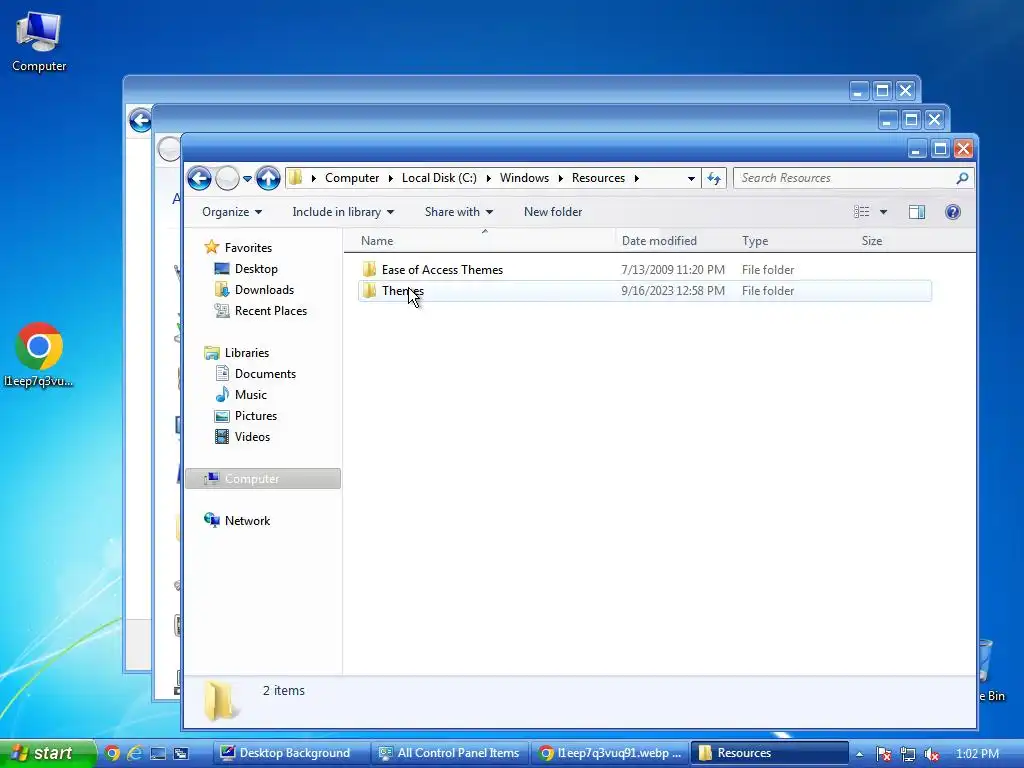Launch Internet Explorer from quick launch
The width and height of the screenshot is (1024, 768).
tap(135, 753)
